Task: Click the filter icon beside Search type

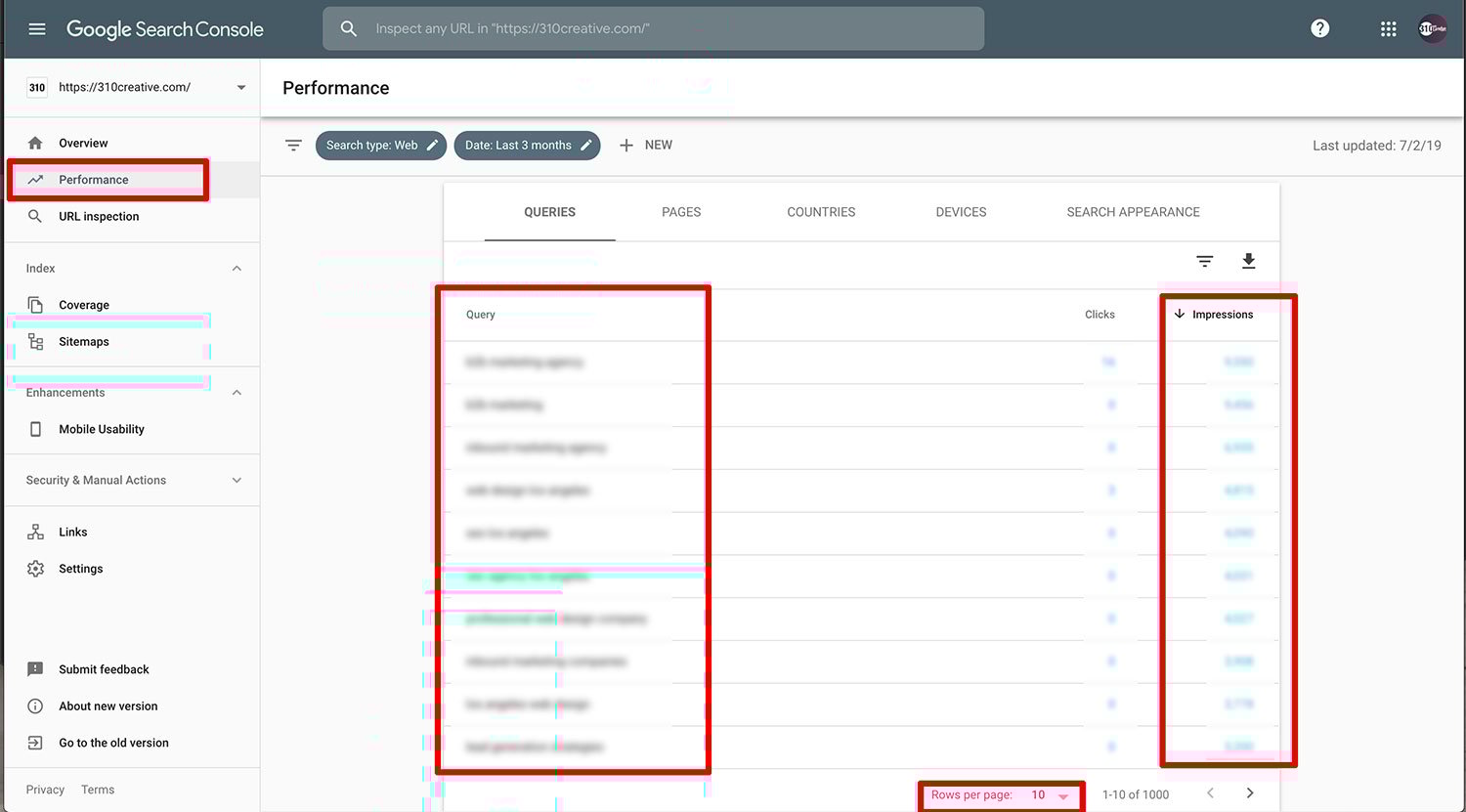Action: [x=293, y=146]
